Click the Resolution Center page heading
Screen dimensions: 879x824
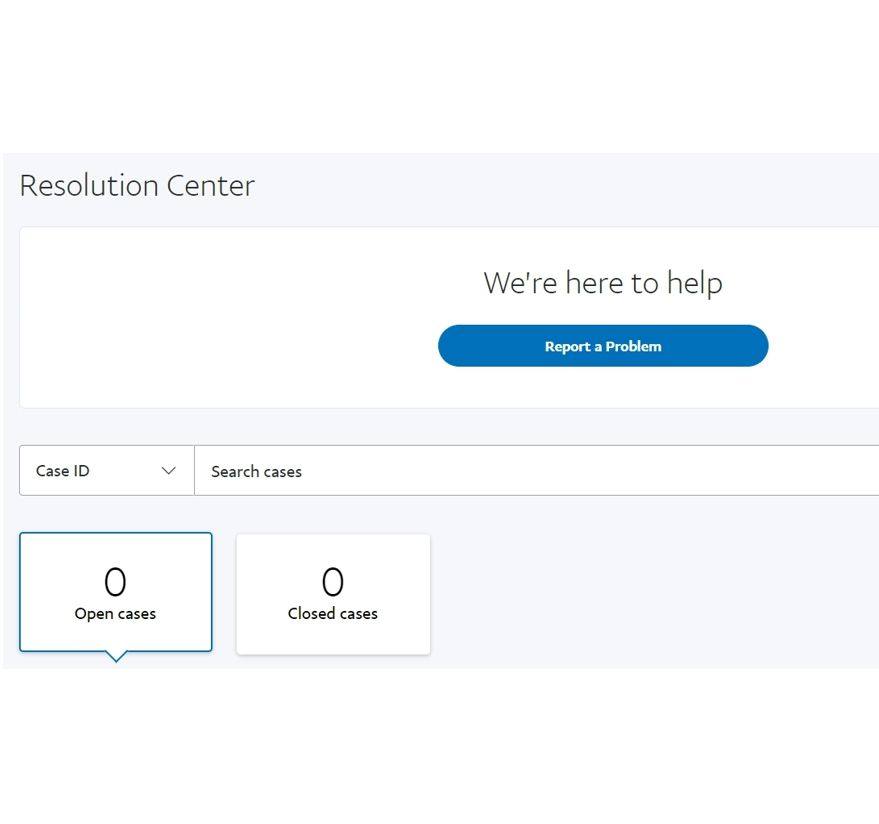137,186
